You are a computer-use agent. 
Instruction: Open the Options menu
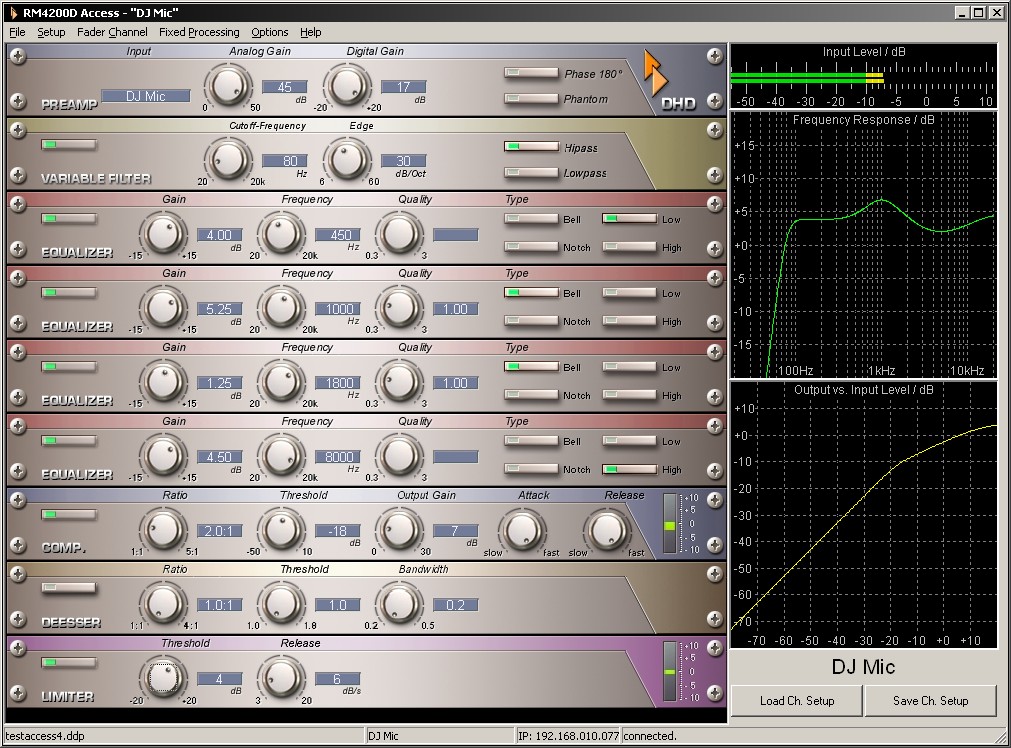point(270,32)
